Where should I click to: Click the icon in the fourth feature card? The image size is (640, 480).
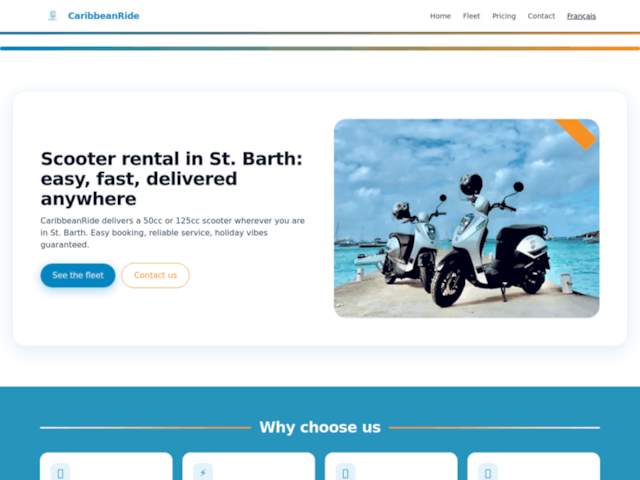[488, 473]
